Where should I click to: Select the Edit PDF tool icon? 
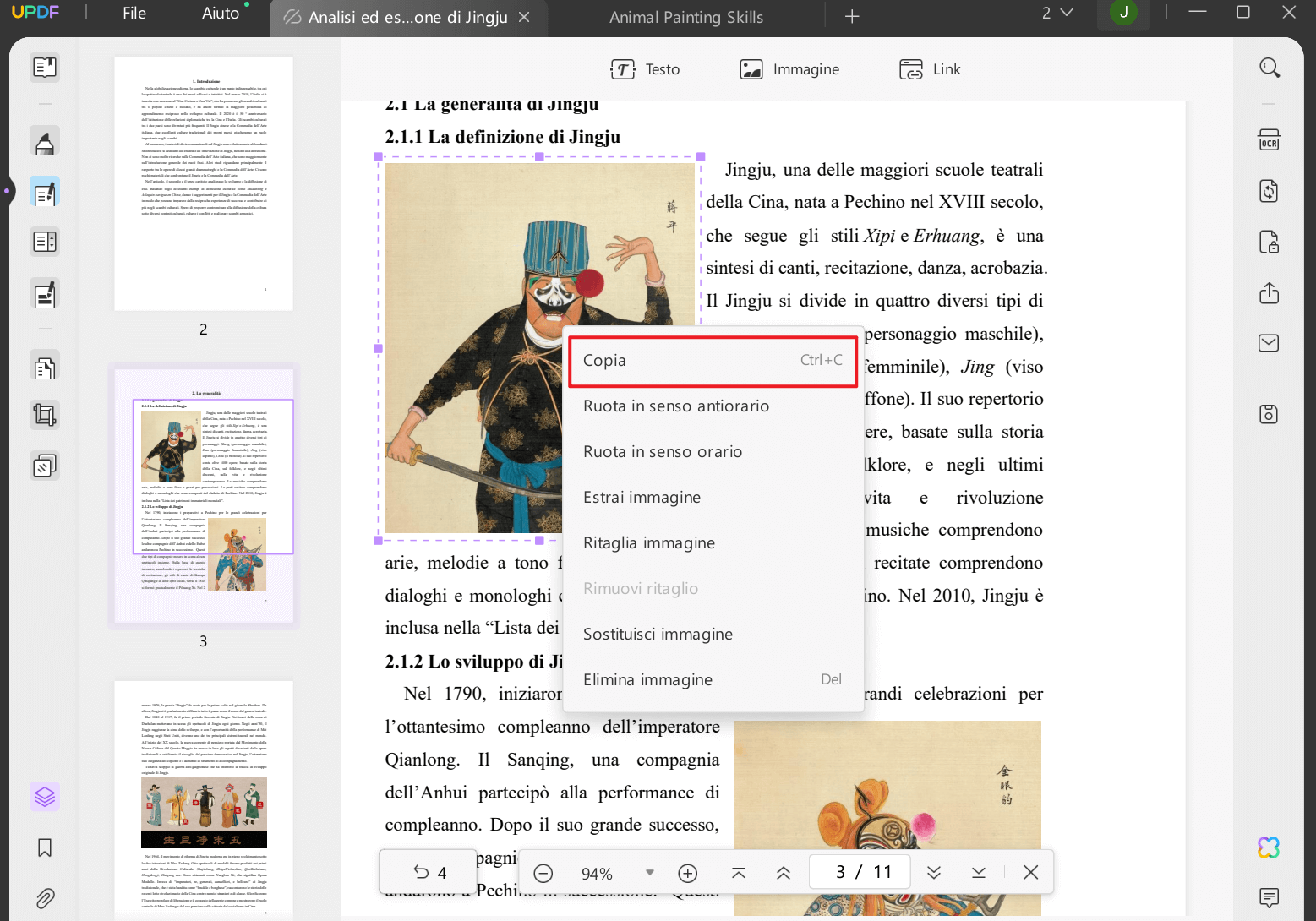[45, 193]
